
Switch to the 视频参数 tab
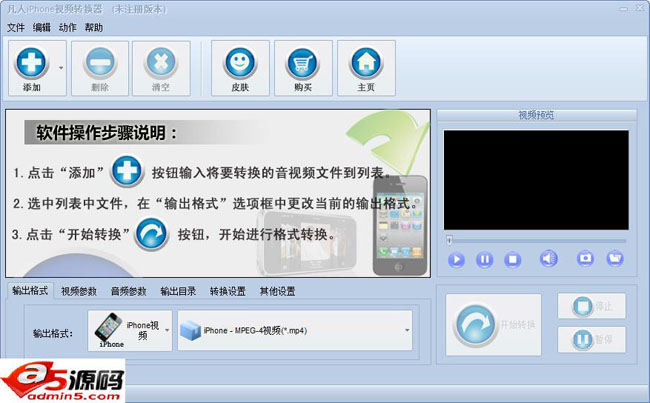79,291
